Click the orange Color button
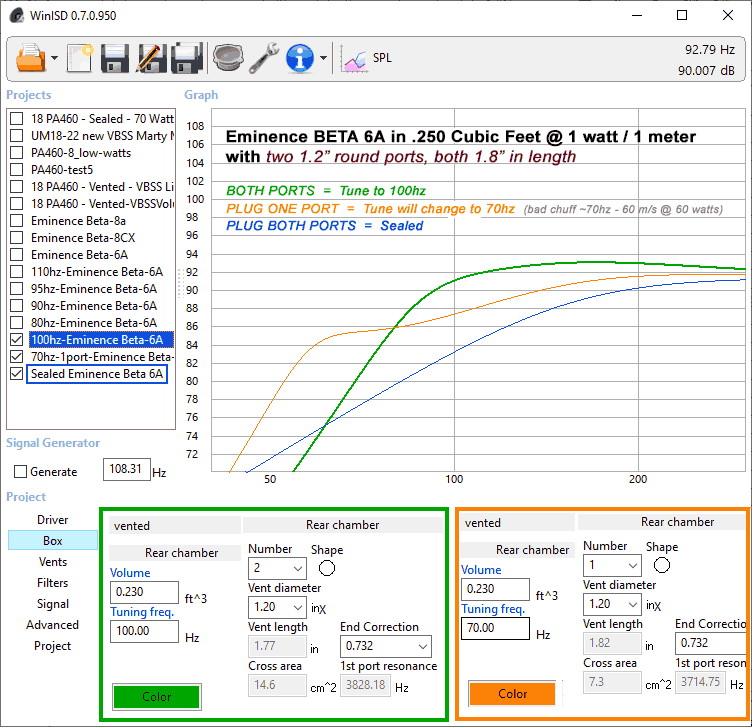 point(513,693)
